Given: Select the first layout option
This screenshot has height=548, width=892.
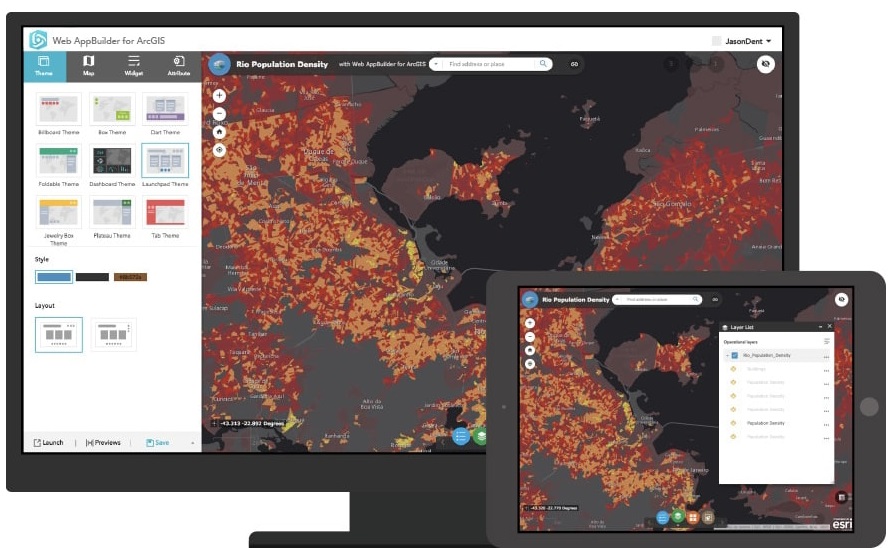Looking at the screenshot, I should point(59,335).
